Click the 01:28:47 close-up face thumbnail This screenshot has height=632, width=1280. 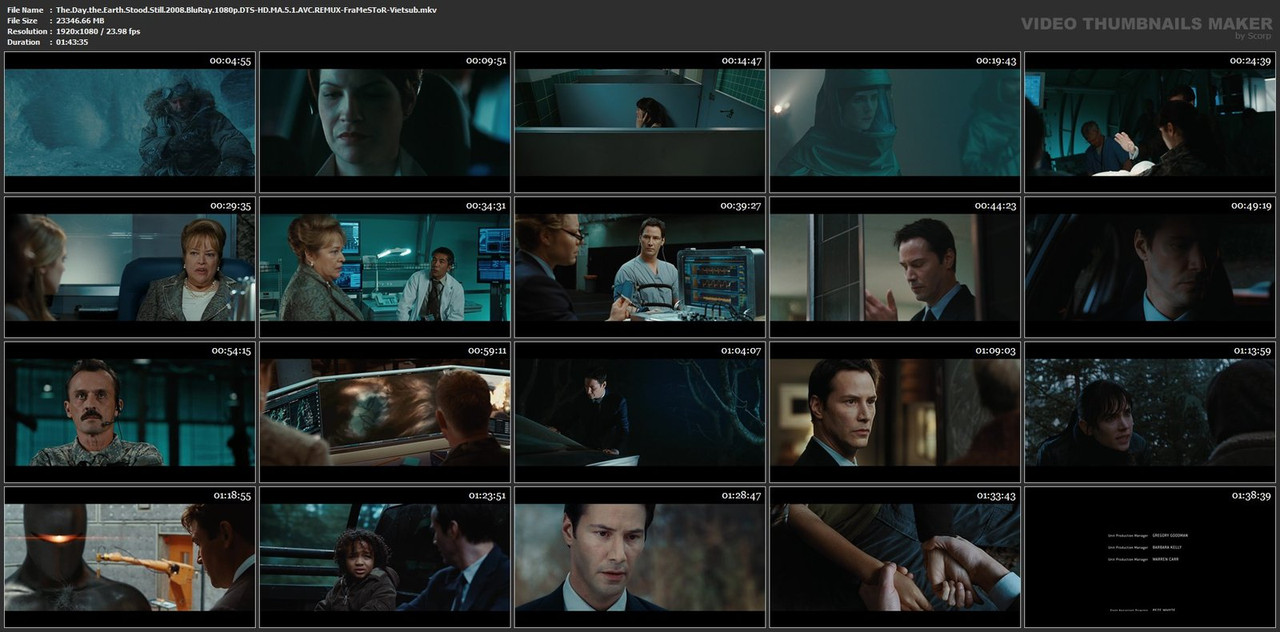(640, 557)
